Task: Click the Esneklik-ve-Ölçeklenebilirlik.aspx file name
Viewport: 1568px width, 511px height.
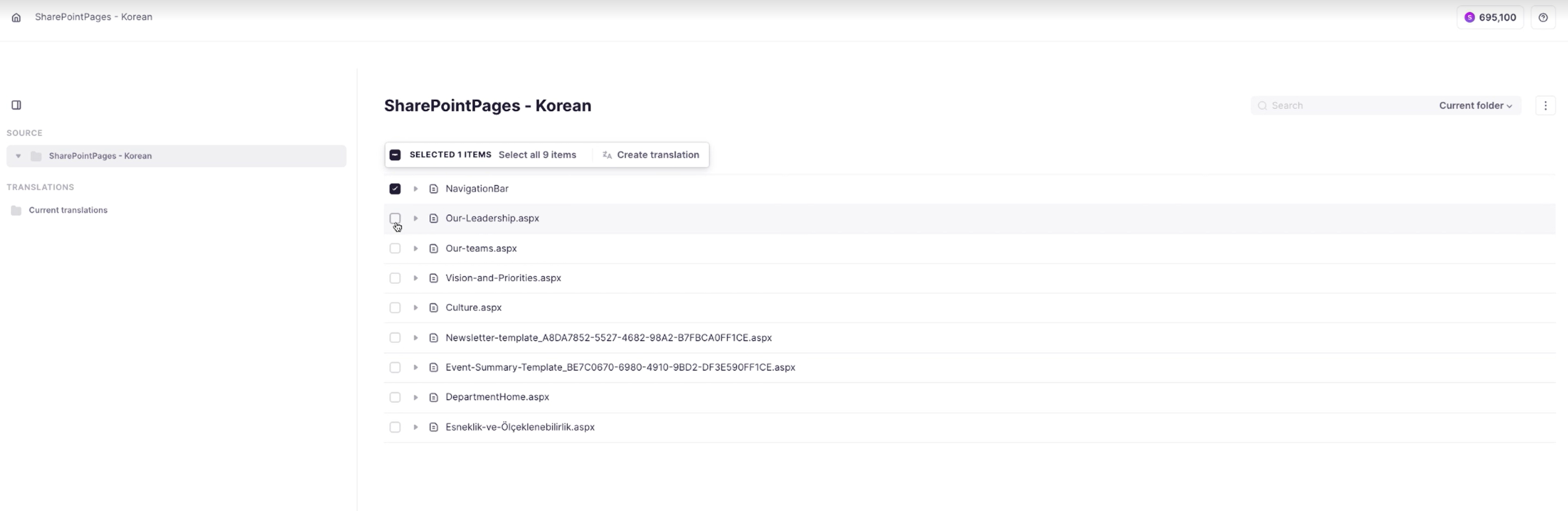Action: pyautogui.click(x=520, y=427)
